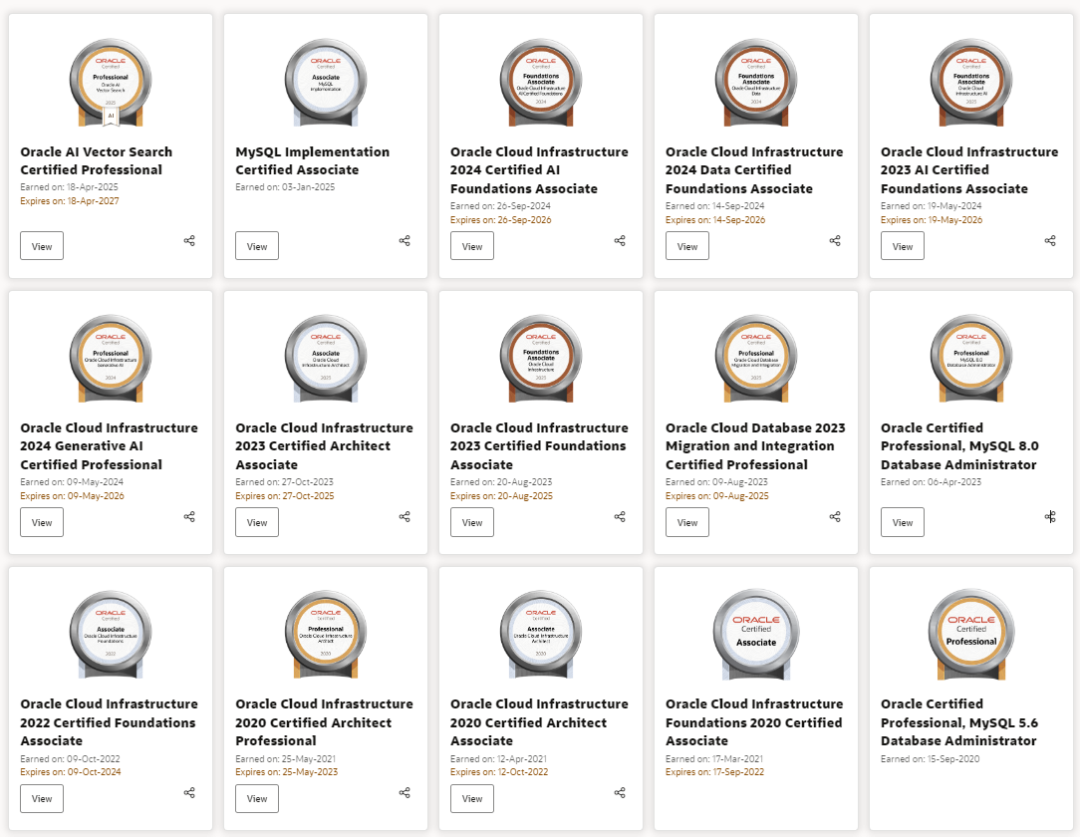1080x837 pixels.
Task: View the 2024 Generative AI Professional certification
Action: (x=42, y=522)
